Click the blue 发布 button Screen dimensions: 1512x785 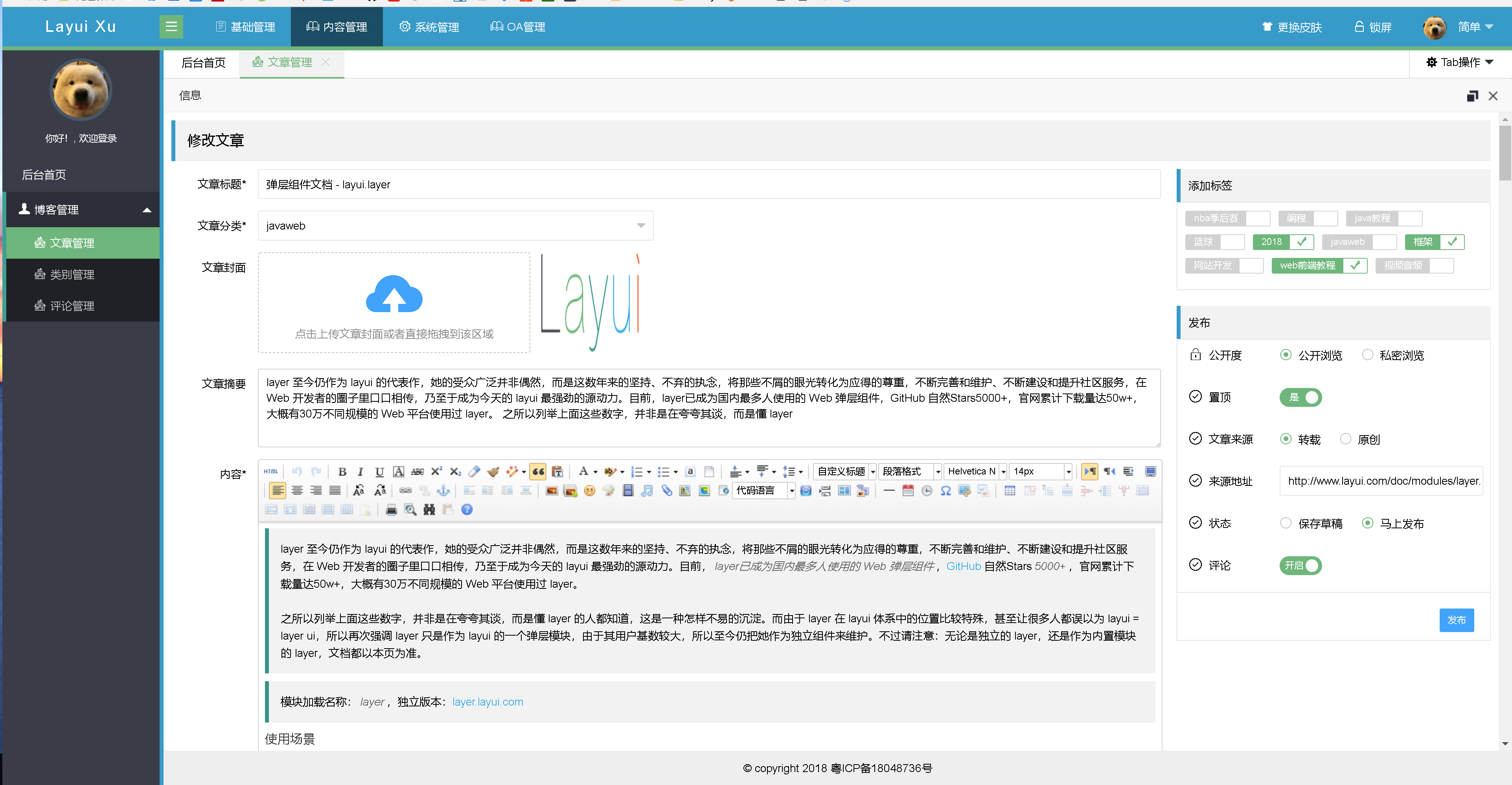pos(1456,620)
